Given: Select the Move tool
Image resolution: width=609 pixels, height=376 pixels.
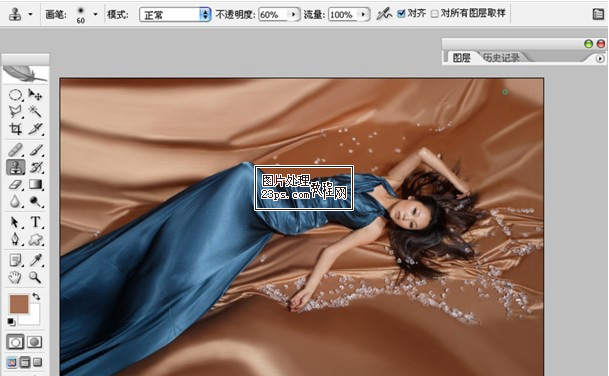Looking at the screenshot, I should [x=35, y=95].
